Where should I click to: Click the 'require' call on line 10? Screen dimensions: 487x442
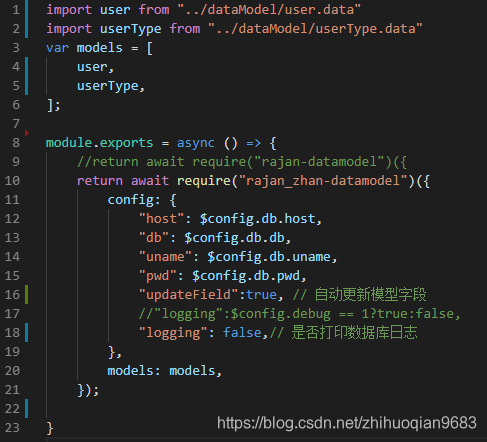point(203,181)
